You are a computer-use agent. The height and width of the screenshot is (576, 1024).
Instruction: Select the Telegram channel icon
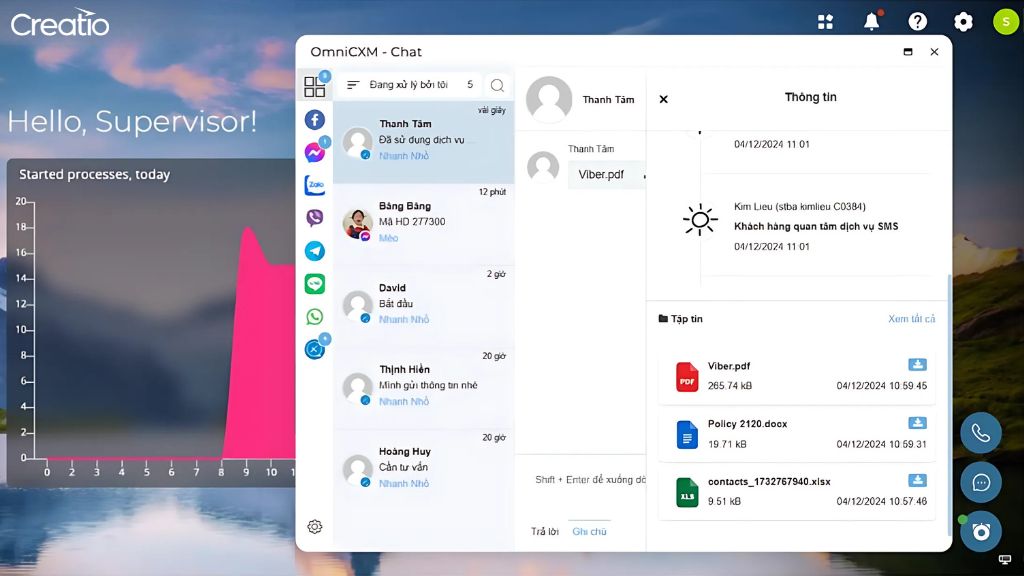pos(315,251)
